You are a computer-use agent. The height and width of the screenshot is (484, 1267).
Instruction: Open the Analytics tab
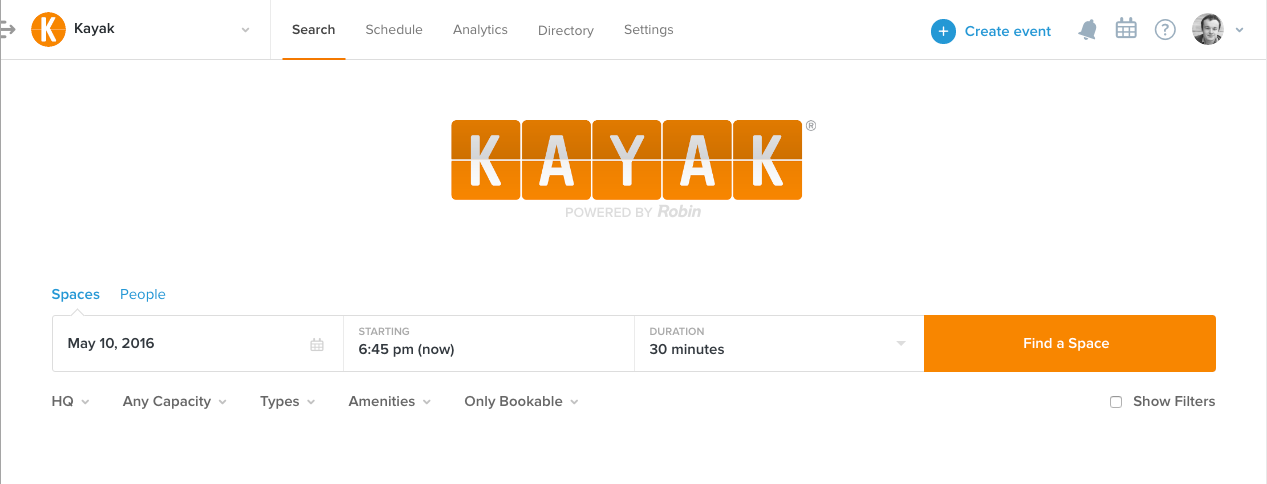click(480, 30)
